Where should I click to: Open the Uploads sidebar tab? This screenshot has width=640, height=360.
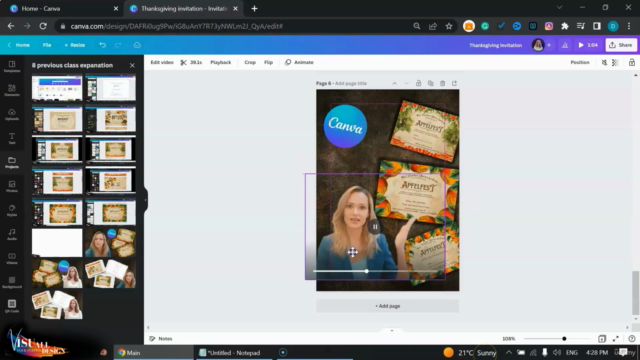(12, 115)
